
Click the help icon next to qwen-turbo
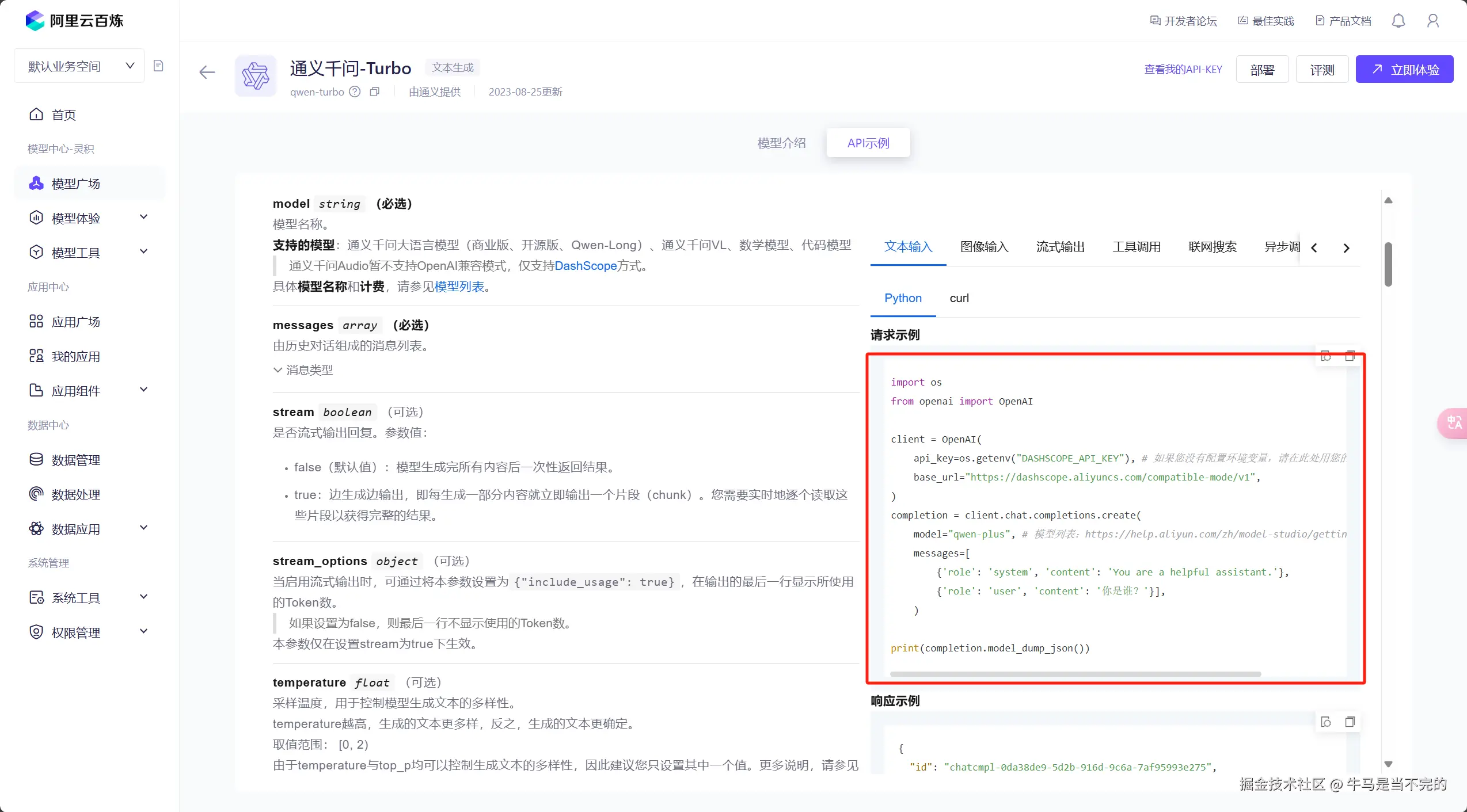[355, 92]
